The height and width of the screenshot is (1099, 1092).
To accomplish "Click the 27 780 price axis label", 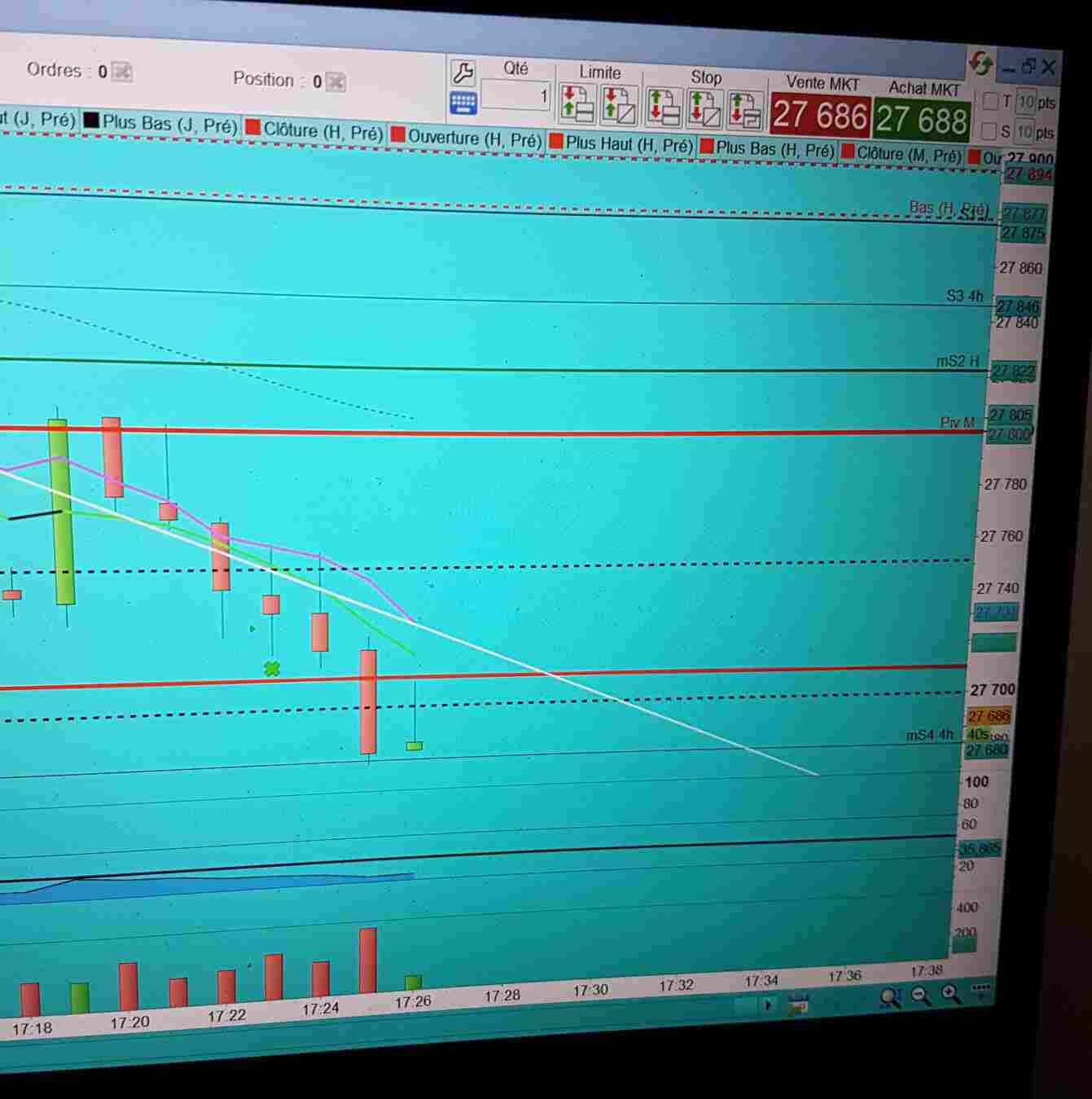I will pyautogui.click(x=1006, y=485).
